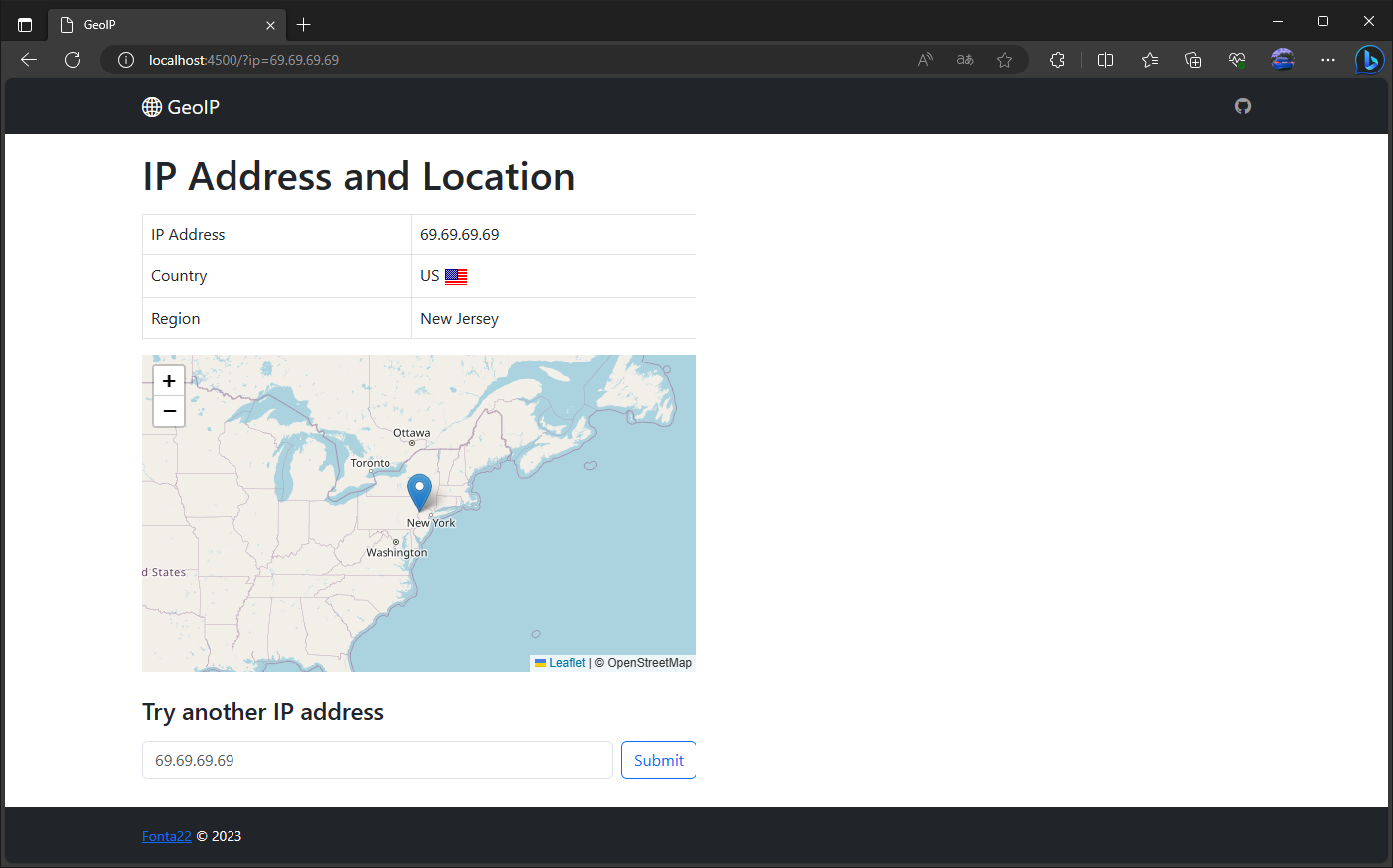The image size is (1393, 868).
Task: Zoom out the map with minus button
Action: [169, 411]
